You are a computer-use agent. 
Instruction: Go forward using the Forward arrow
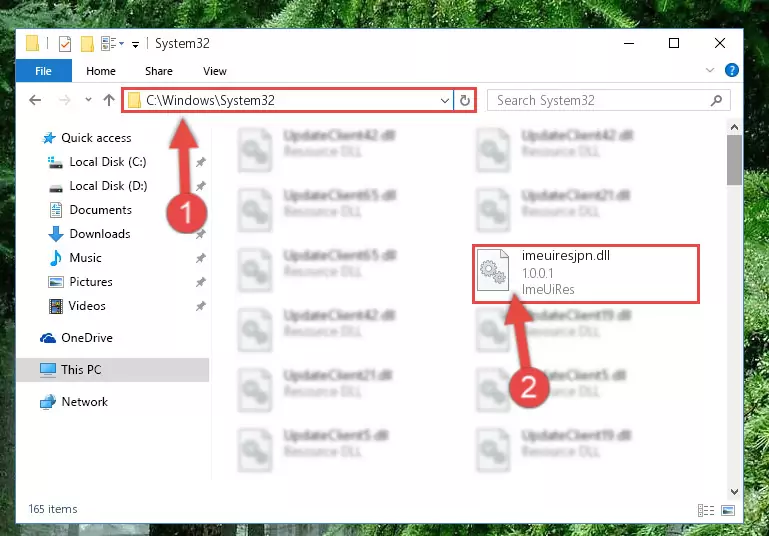(64, 100)
